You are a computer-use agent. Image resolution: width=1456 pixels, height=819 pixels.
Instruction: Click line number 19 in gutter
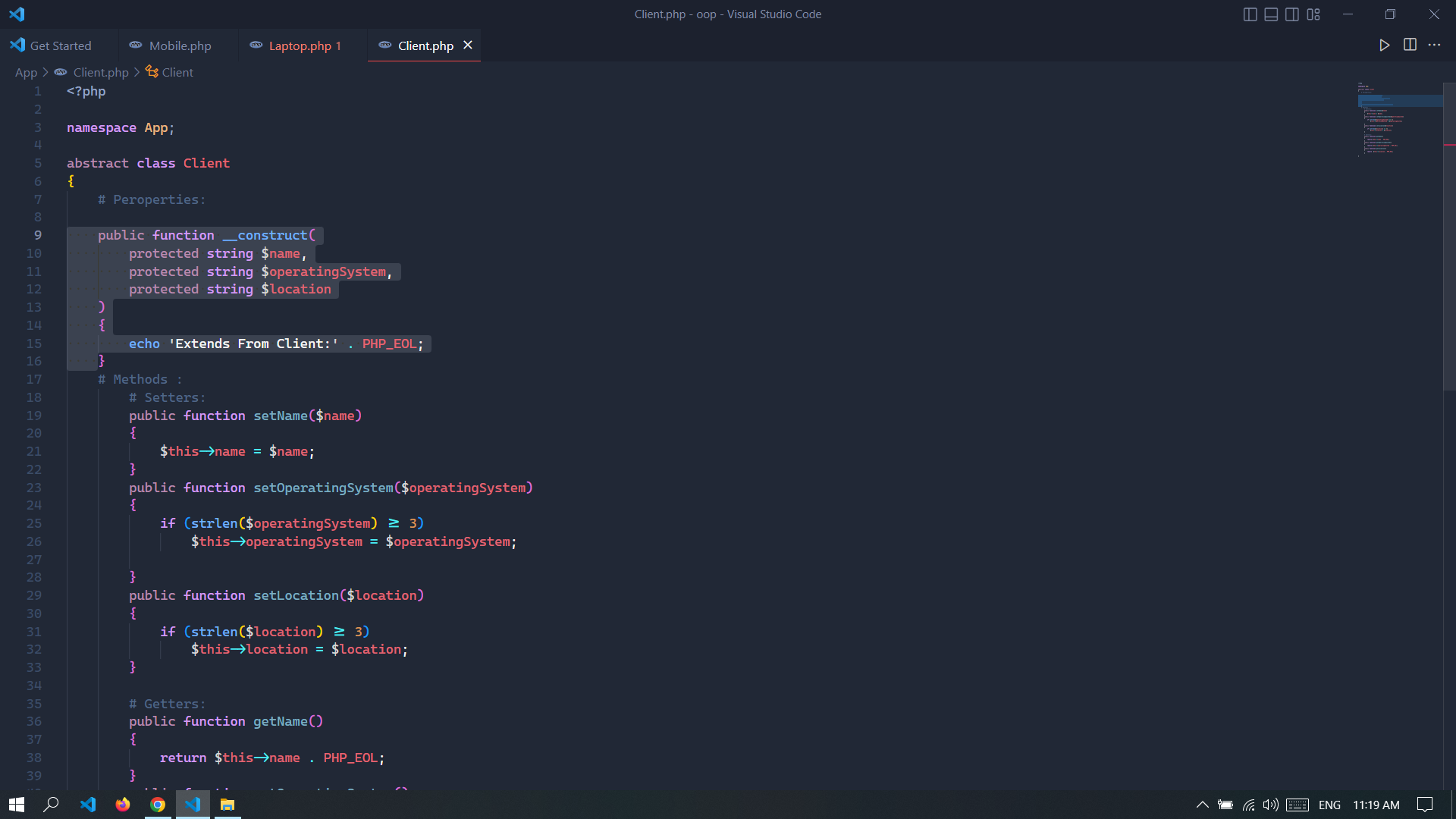[x=34, y=416]
